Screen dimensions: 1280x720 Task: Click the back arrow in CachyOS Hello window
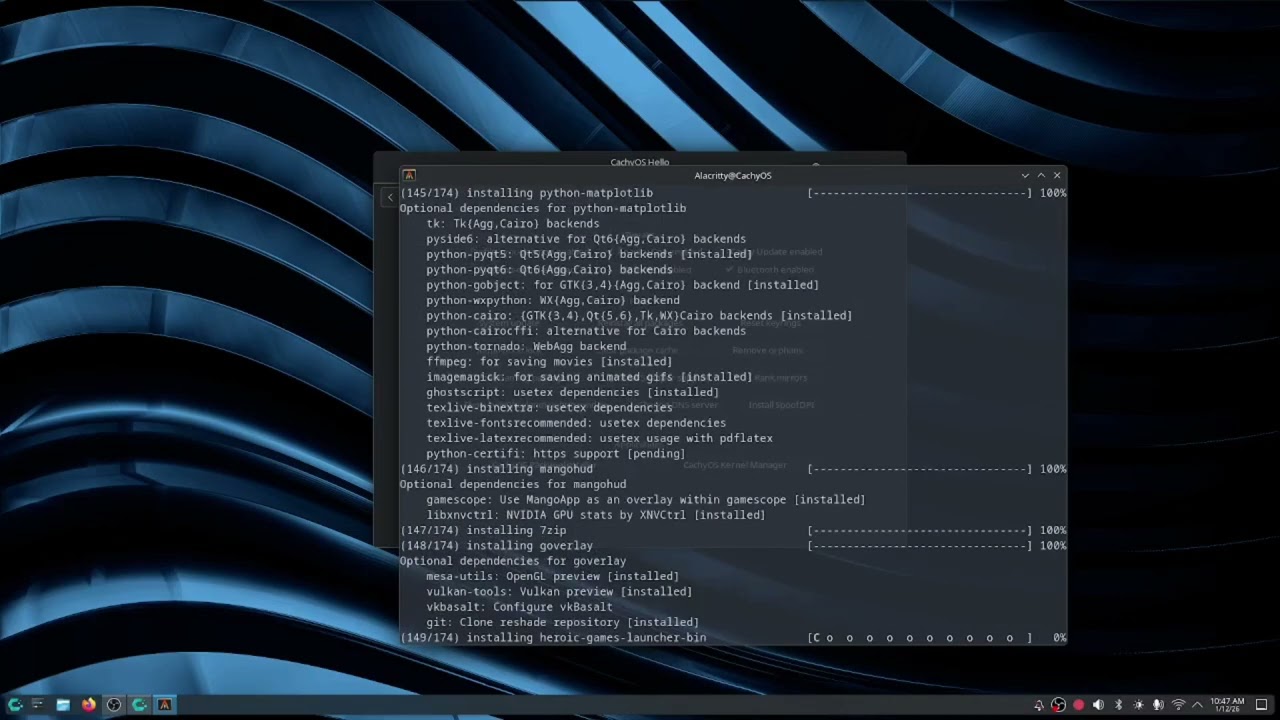pyautogui.click(x=390, y=197)
